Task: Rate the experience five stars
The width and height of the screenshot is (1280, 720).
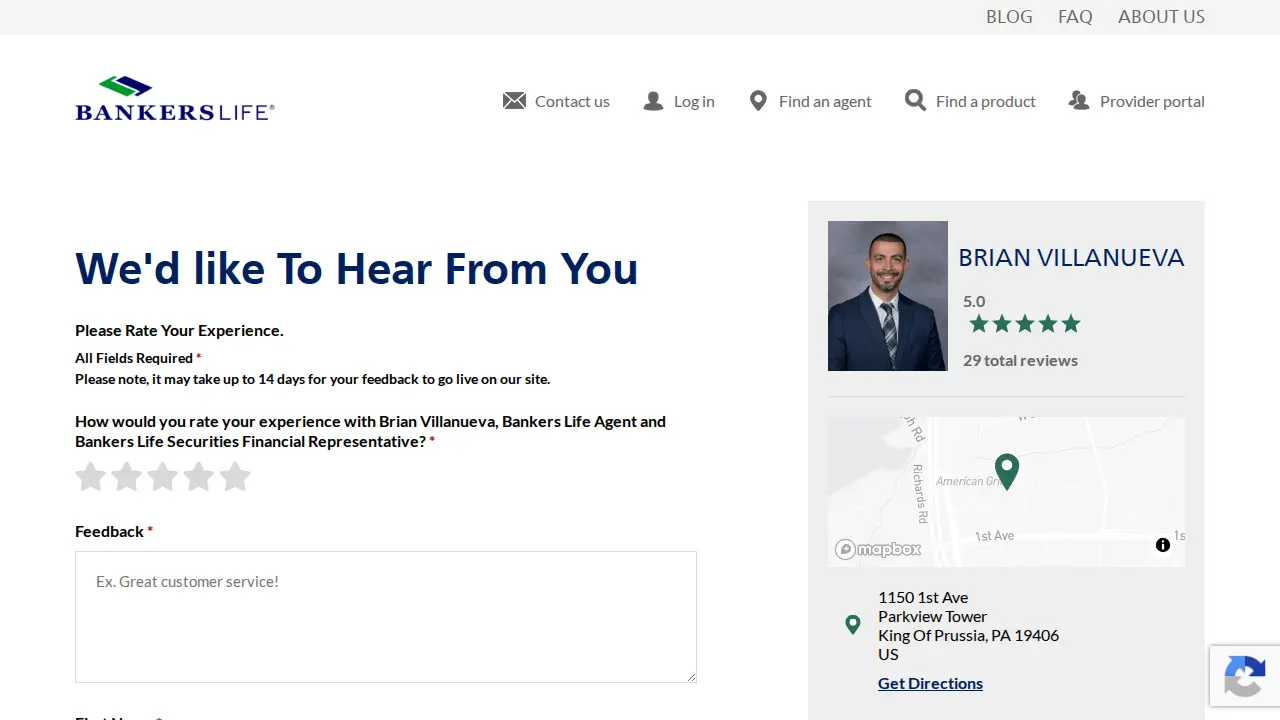Action: click(x=235, y=477)
